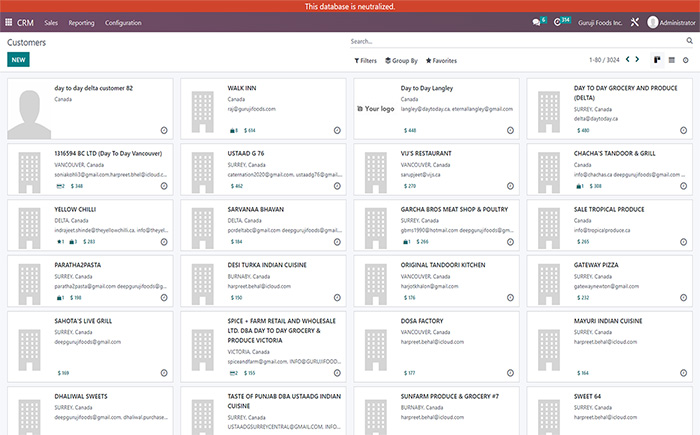Open activity clock on WALK INN card

[337, 130]
